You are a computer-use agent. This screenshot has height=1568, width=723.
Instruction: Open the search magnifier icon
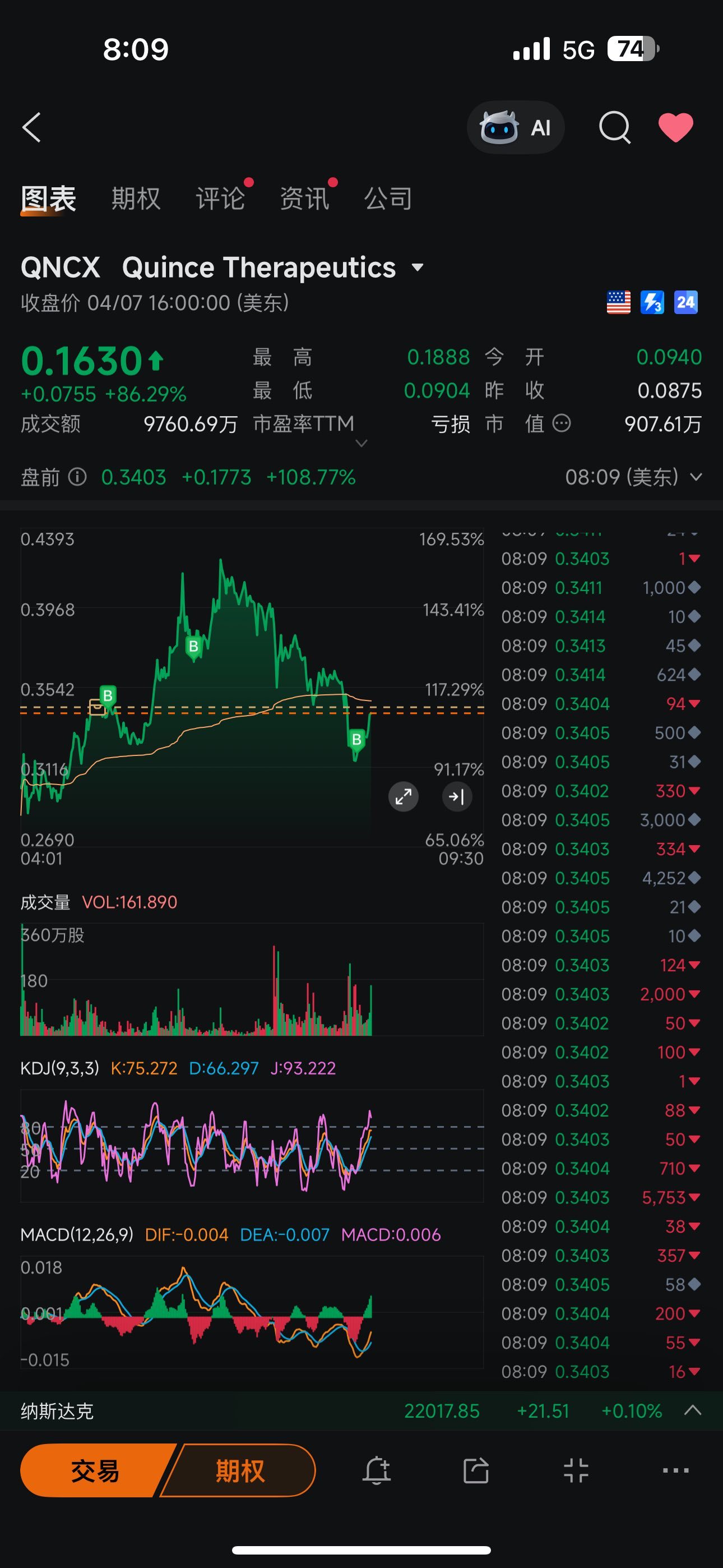click(615, 127)
